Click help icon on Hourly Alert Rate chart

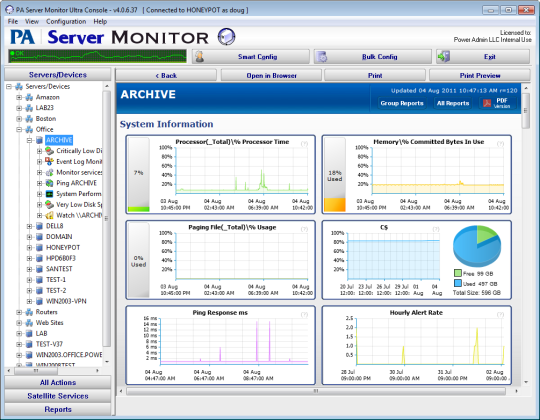[500, 315]
